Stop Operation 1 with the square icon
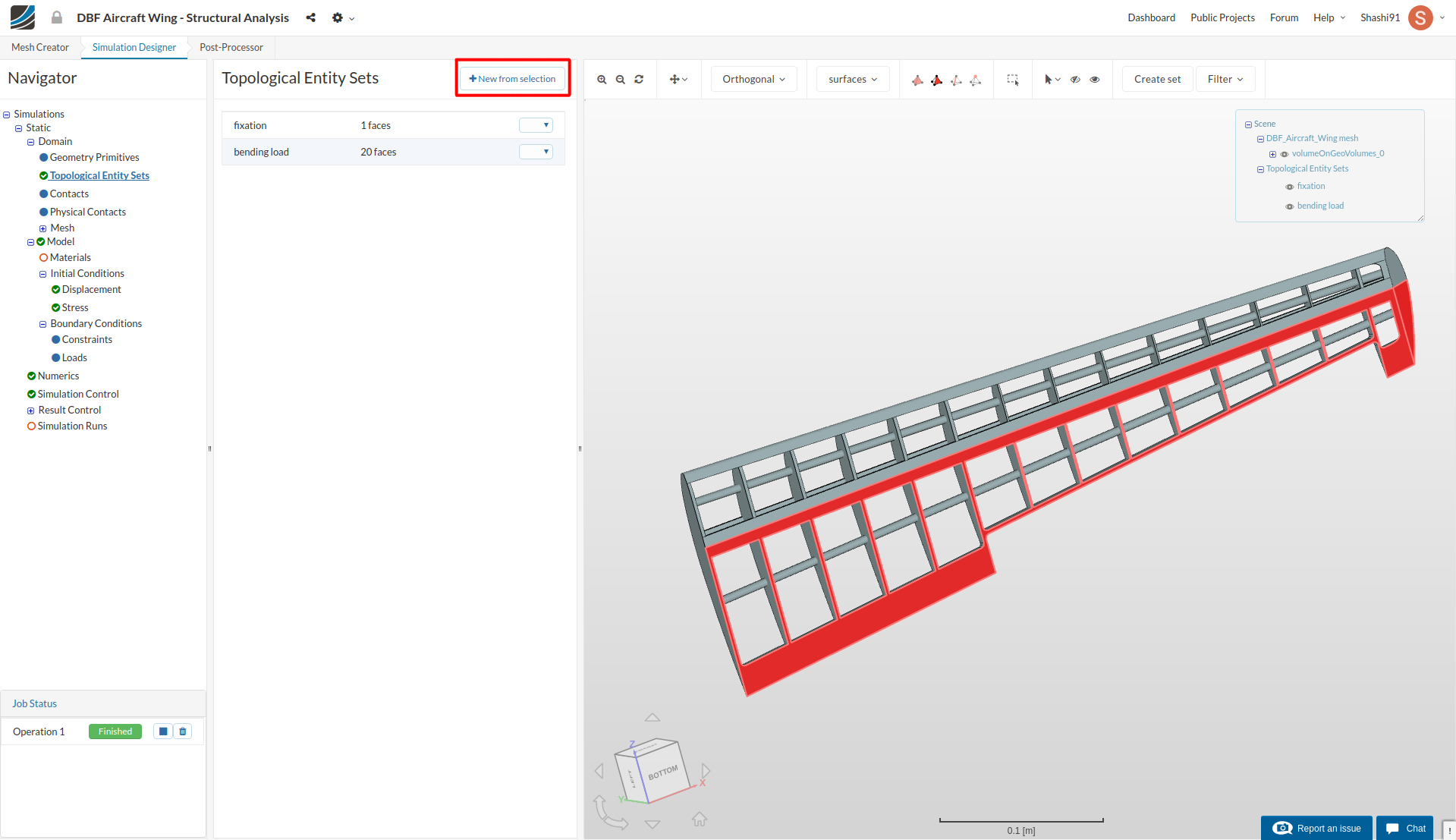This screenshot has width=1456, height=840. pos(163,731)
